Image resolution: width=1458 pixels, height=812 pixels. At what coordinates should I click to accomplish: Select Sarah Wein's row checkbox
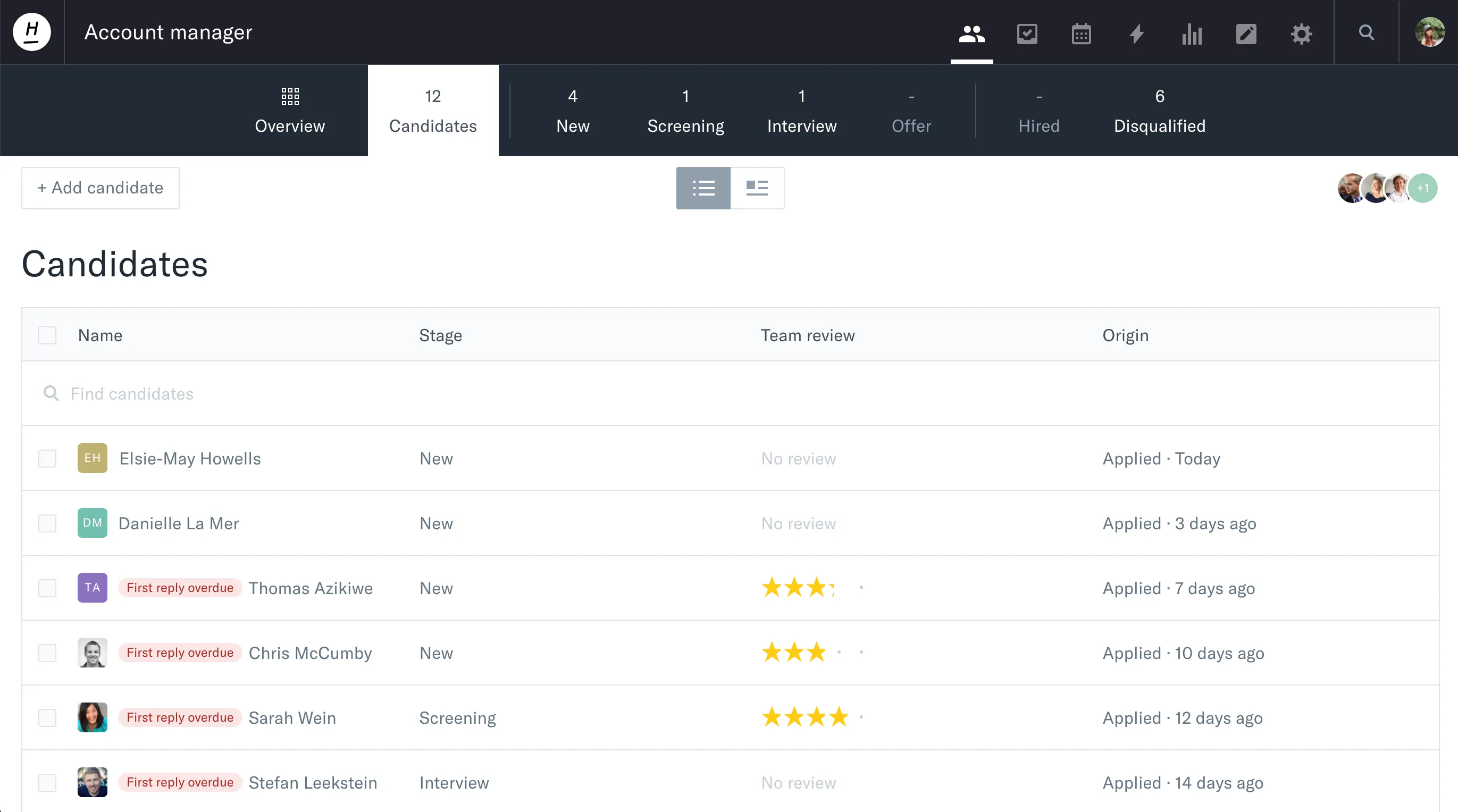(47, 717)
